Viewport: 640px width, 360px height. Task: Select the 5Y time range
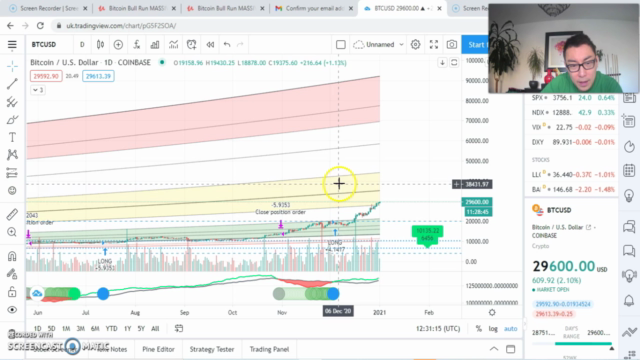(x=141, y=329)
